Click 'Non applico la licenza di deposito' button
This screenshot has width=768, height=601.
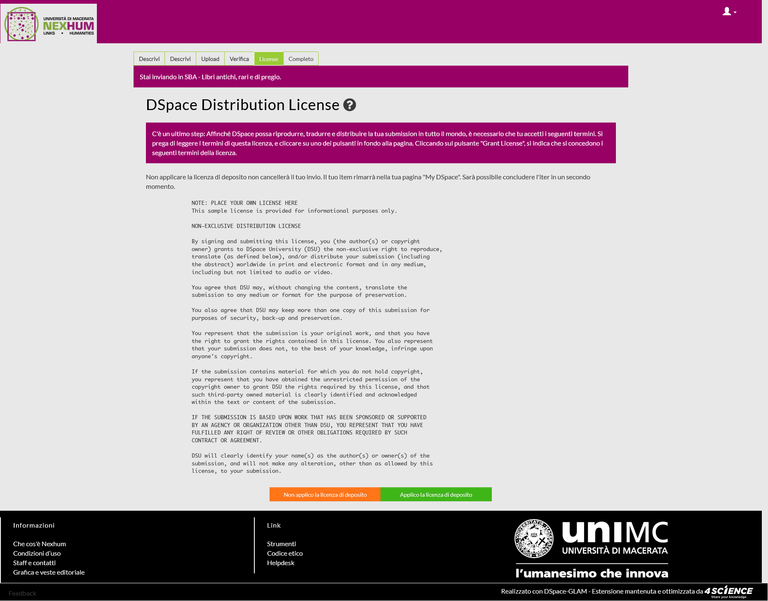tap(325, 494)
